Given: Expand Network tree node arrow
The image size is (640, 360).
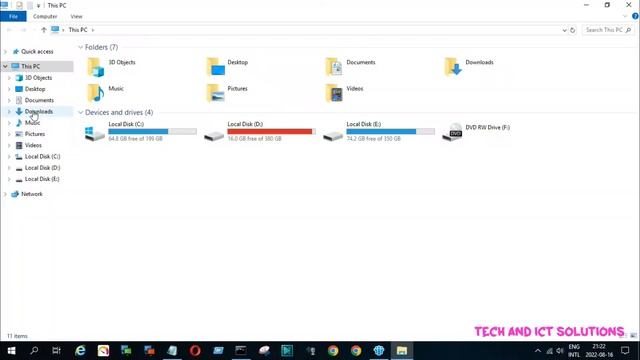Looking at the screenshot, I should 5,194.
